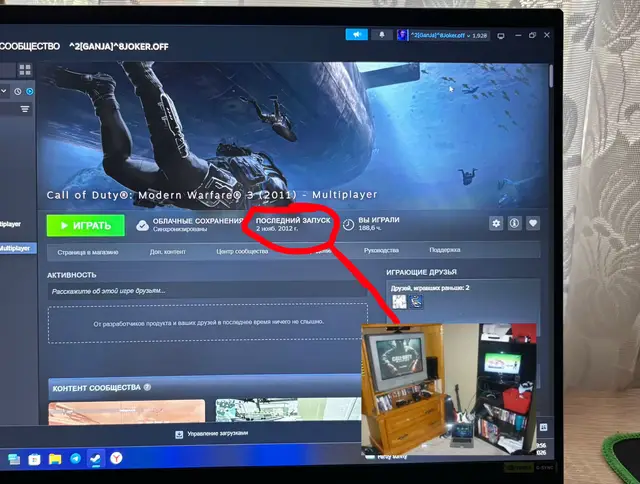The height and width of the screenshot is (484, 640).
Task: Click the game info icon
Action: (x=514, y=223)
